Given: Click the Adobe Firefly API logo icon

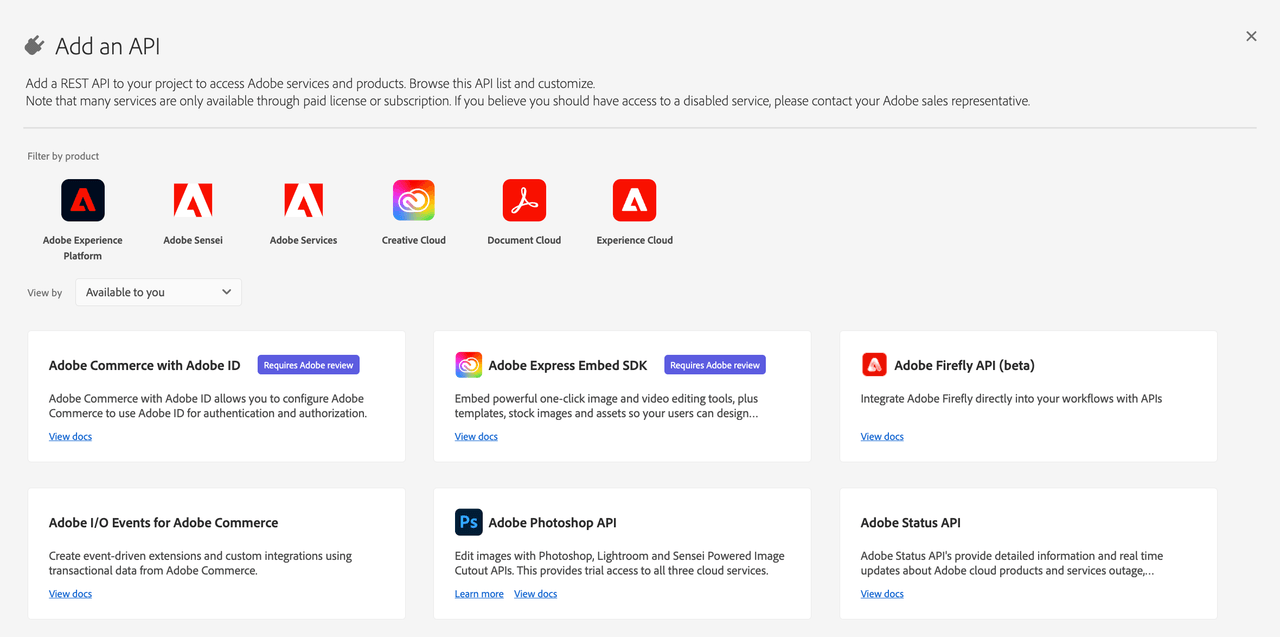Looking at the screenshot, I should click(874, 365).
